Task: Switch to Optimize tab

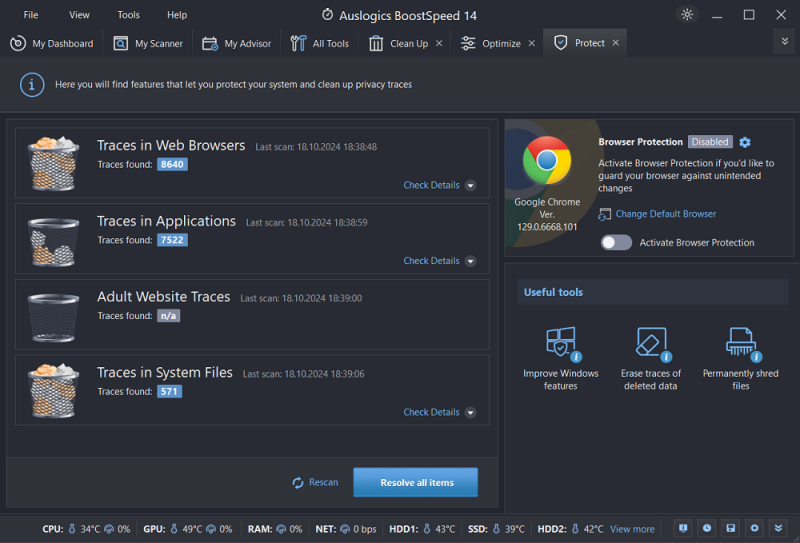Action: point(490,43)
